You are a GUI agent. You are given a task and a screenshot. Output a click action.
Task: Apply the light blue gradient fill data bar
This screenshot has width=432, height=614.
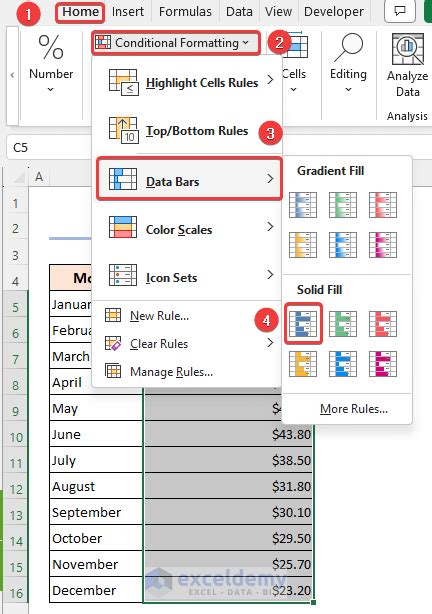(x=343, y=245)
